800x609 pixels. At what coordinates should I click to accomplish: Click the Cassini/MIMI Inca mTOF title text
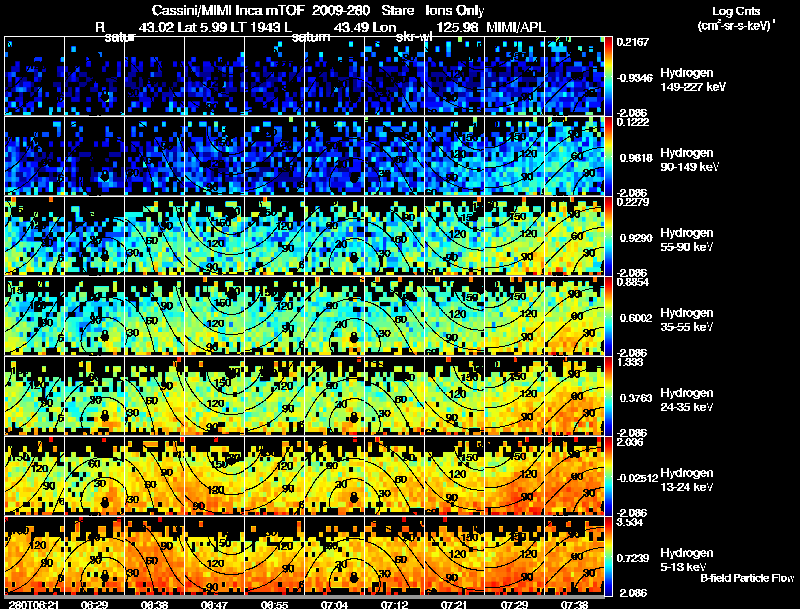click(x=228, y=10)
